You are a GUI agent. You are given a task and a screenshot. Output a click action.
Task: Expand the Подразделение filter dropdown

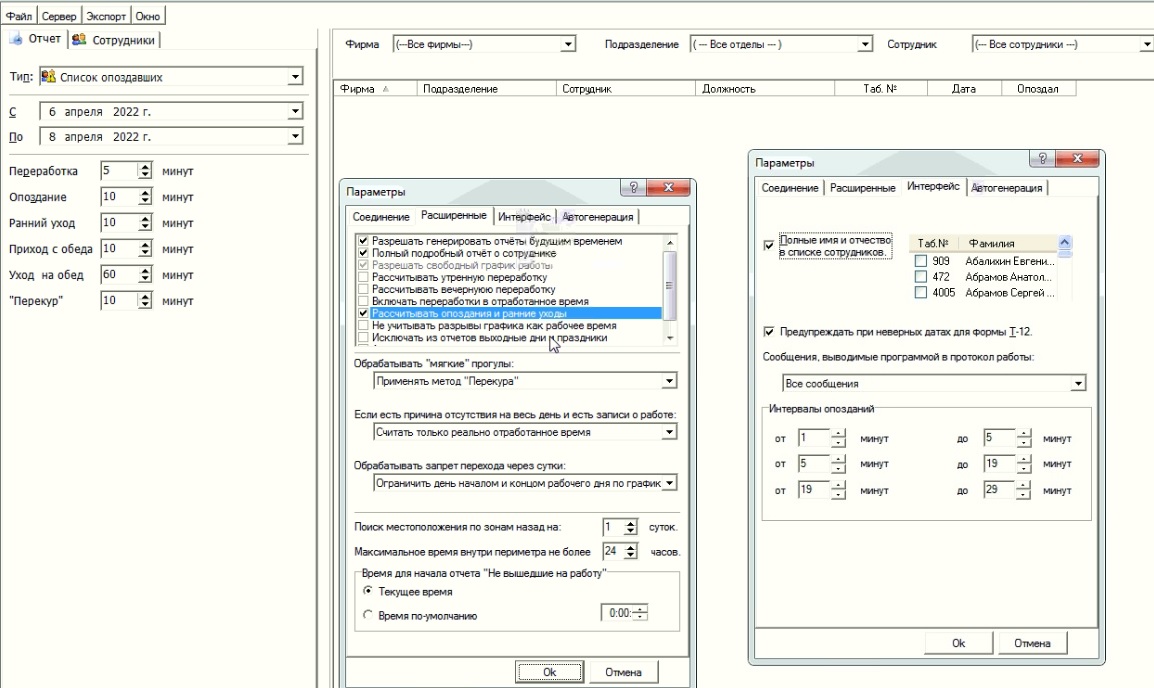tap(865, 44)
